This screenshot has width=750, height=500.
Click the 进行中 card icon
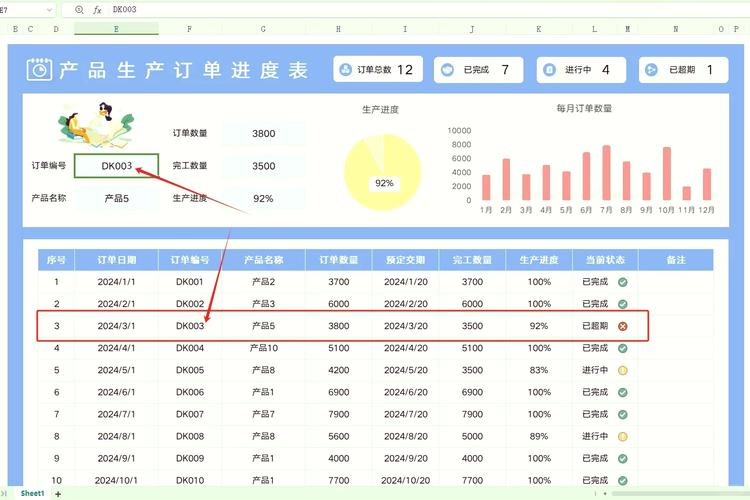[x=550, y=70]
